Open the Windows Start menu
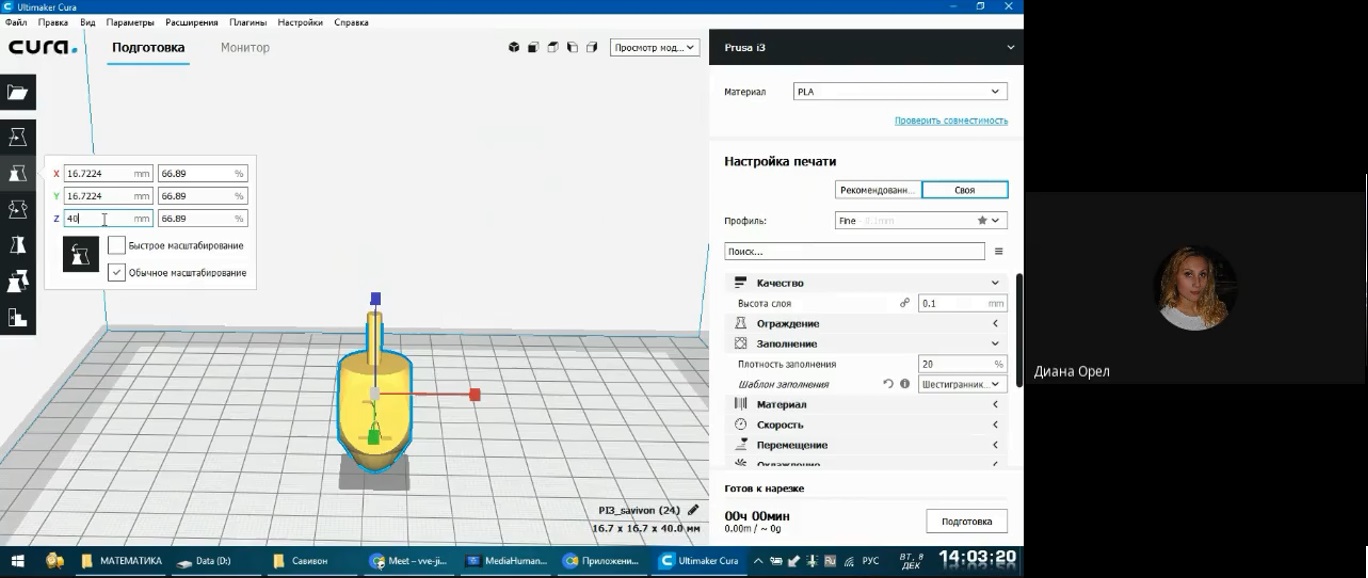The image size is (1368, 578). click(16, 561)
